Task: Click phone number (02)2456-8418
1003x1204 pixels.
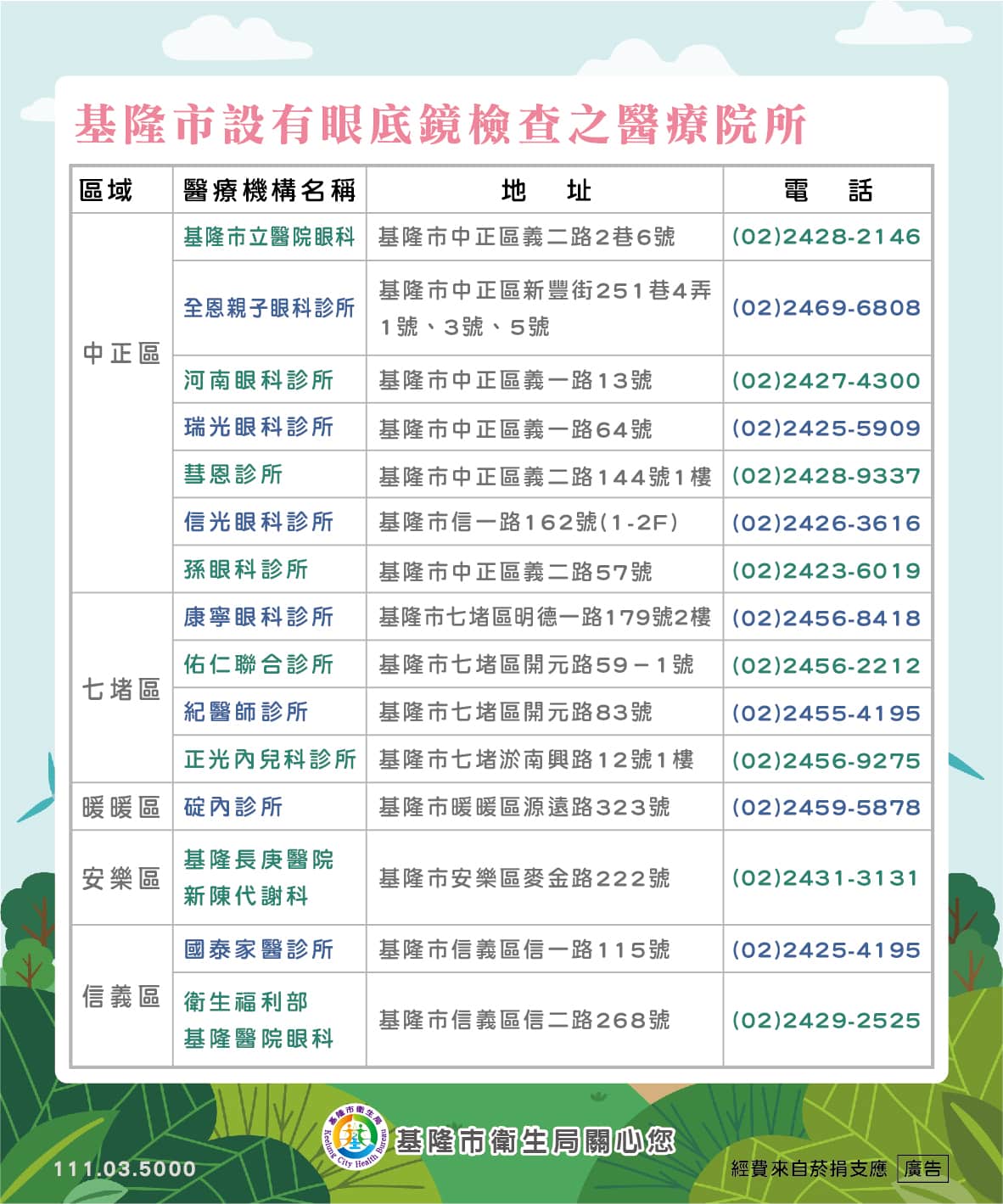Action: [826, 618]
